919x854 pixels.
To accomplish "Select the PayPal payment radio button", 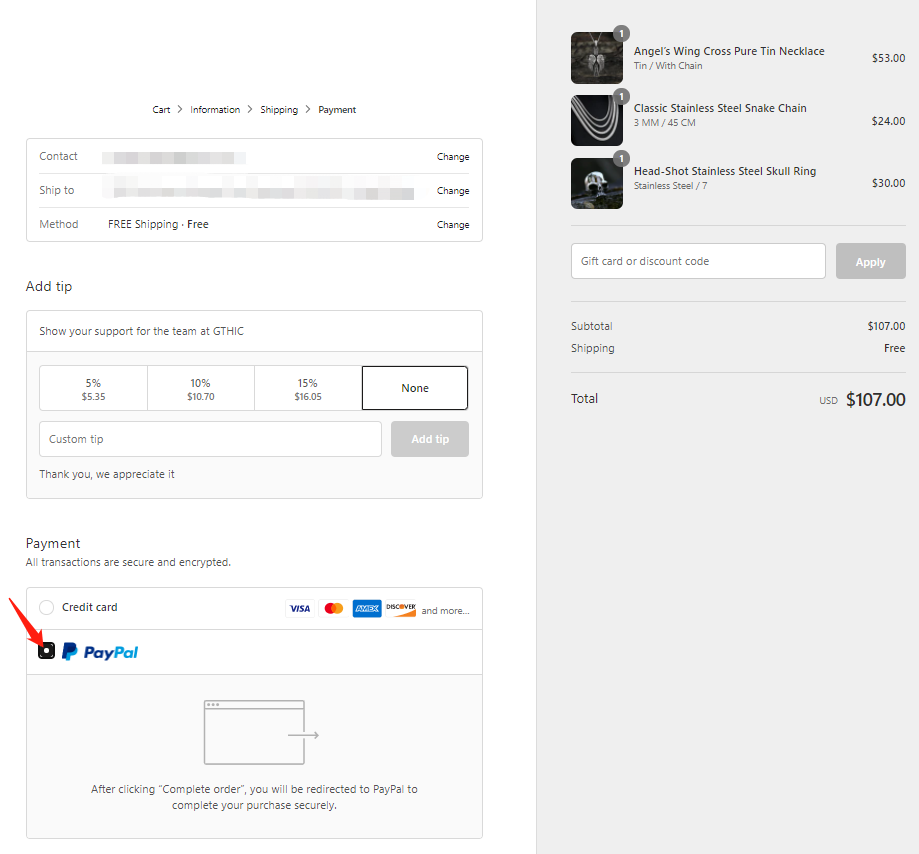I will pos(46,651).
